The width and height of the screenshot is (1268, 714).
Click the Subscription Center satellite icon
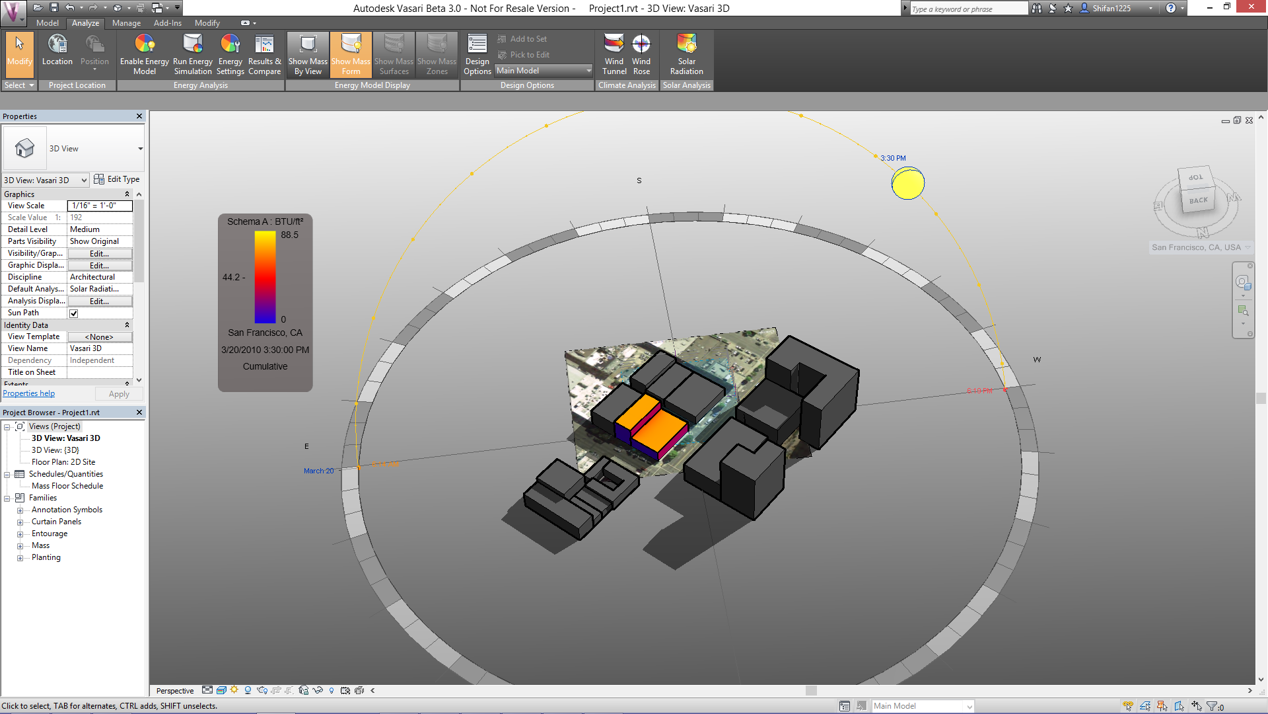click(1052, 8)
